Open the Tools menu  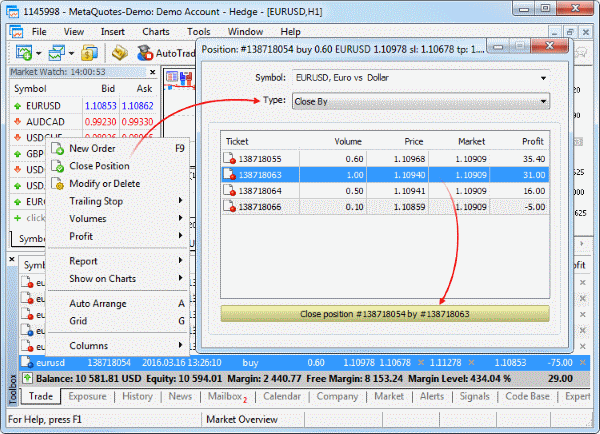[x=199, y=32]
